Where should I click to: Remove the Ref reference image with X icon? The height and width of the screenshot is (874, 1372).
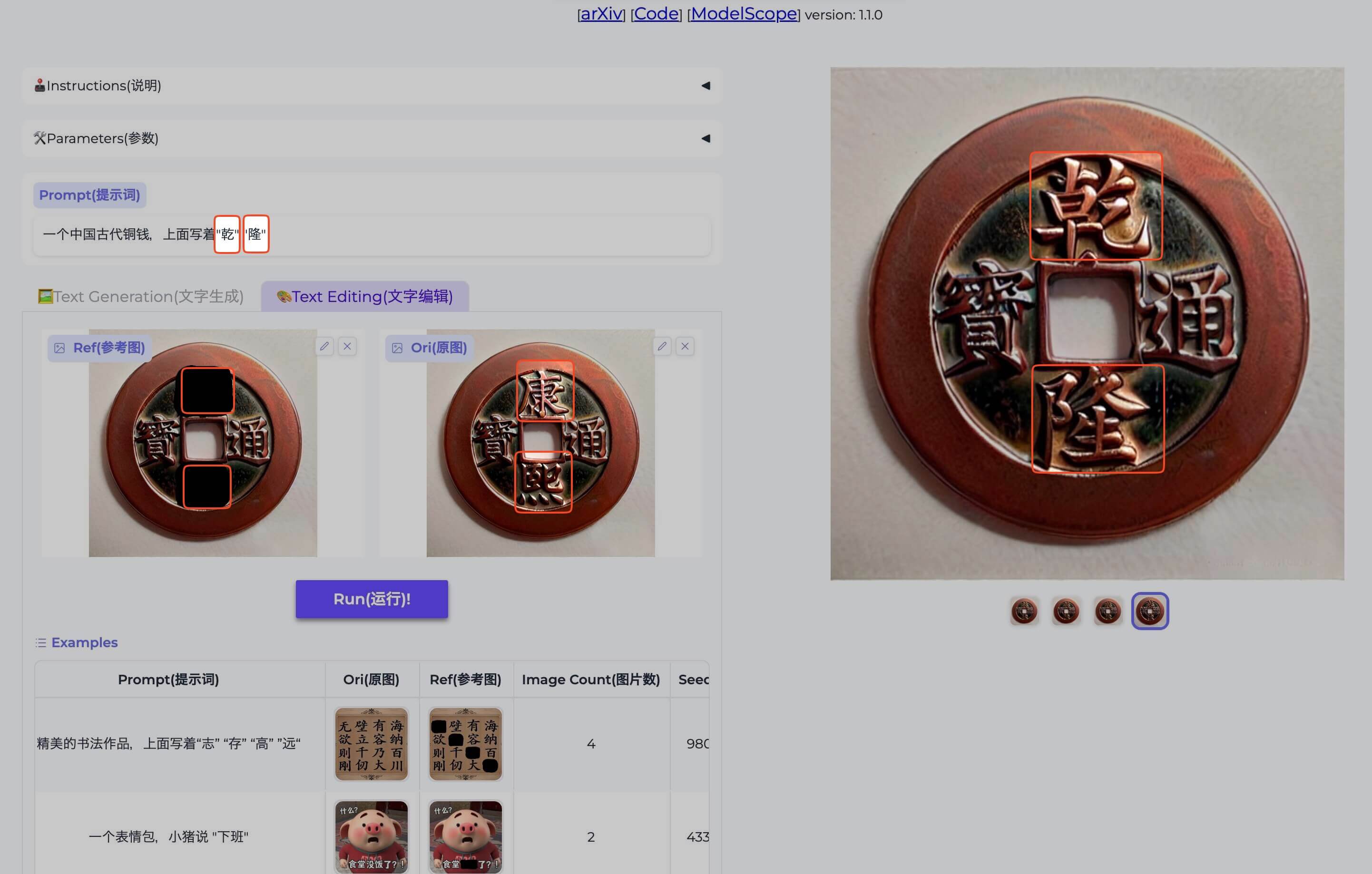(x=347, y=346)
